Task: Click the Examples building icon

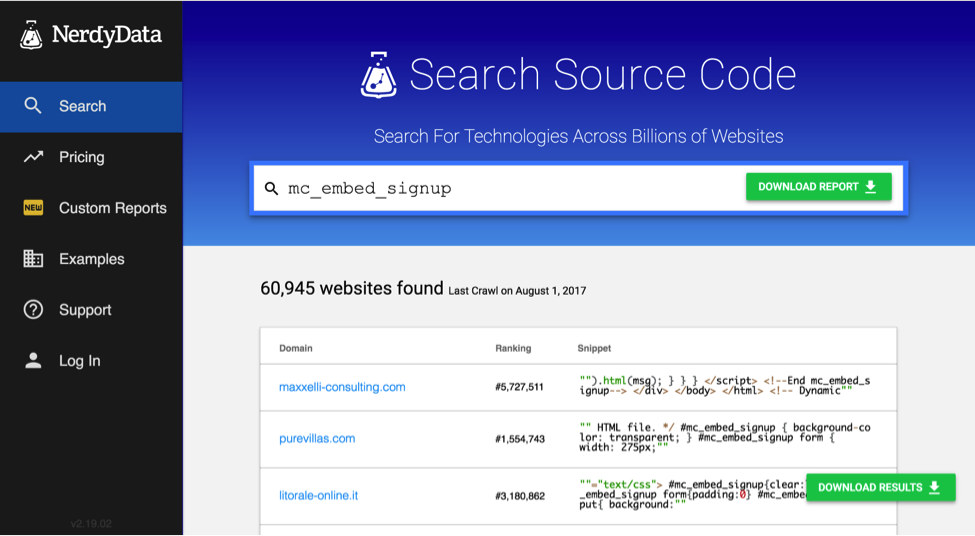Action: tap(33, 259)
